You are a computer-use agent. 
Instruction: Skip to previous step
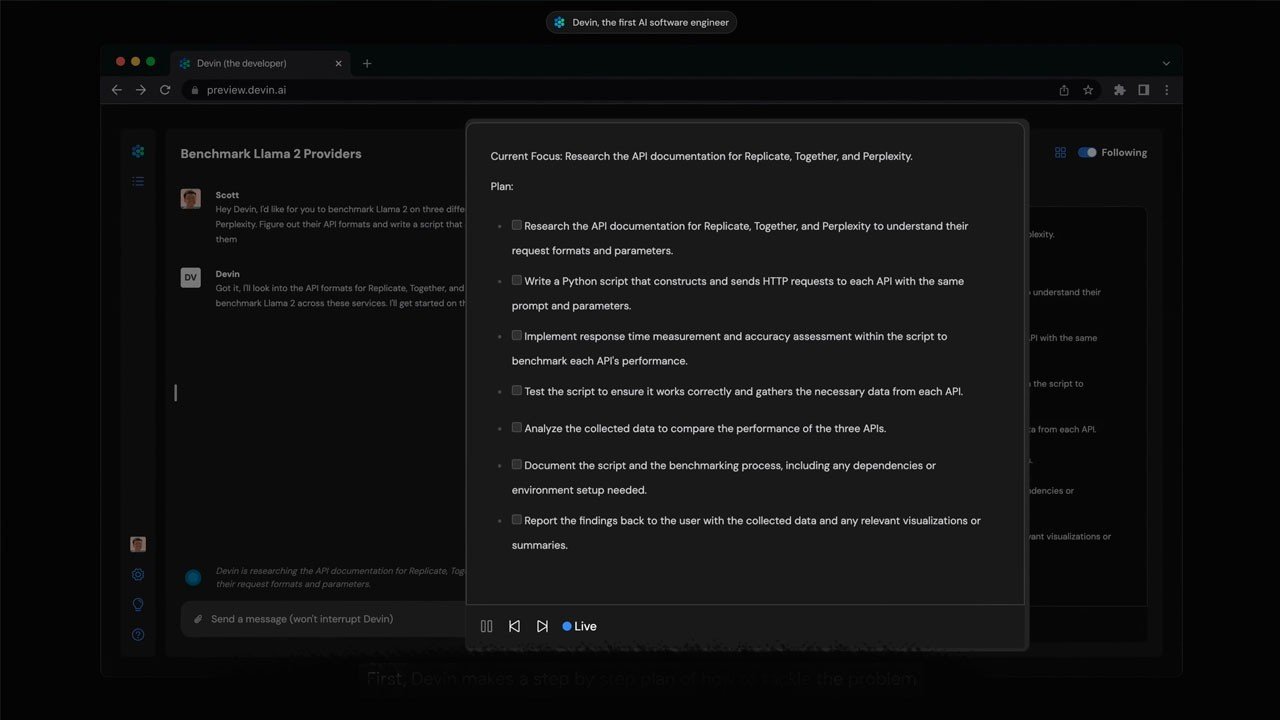(514, 626)
